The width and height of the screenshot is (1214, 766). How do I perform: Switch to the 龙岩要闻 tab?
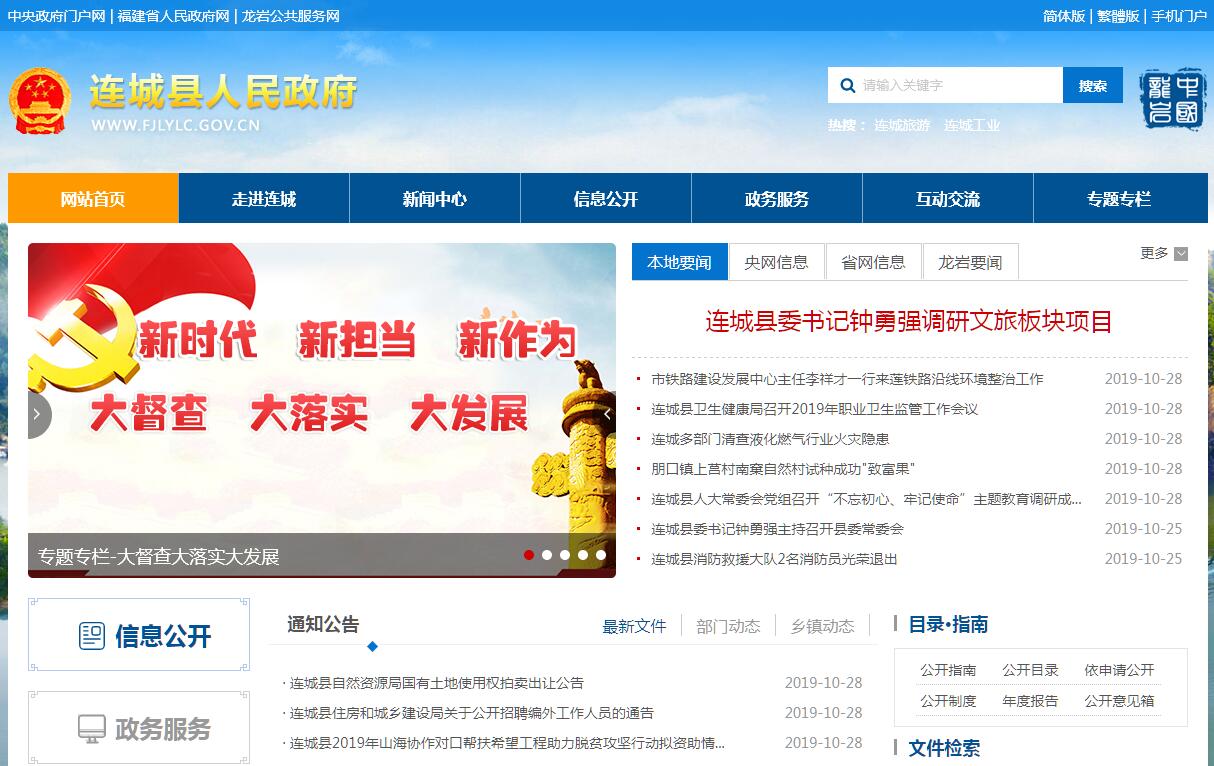tap(969, 262)
